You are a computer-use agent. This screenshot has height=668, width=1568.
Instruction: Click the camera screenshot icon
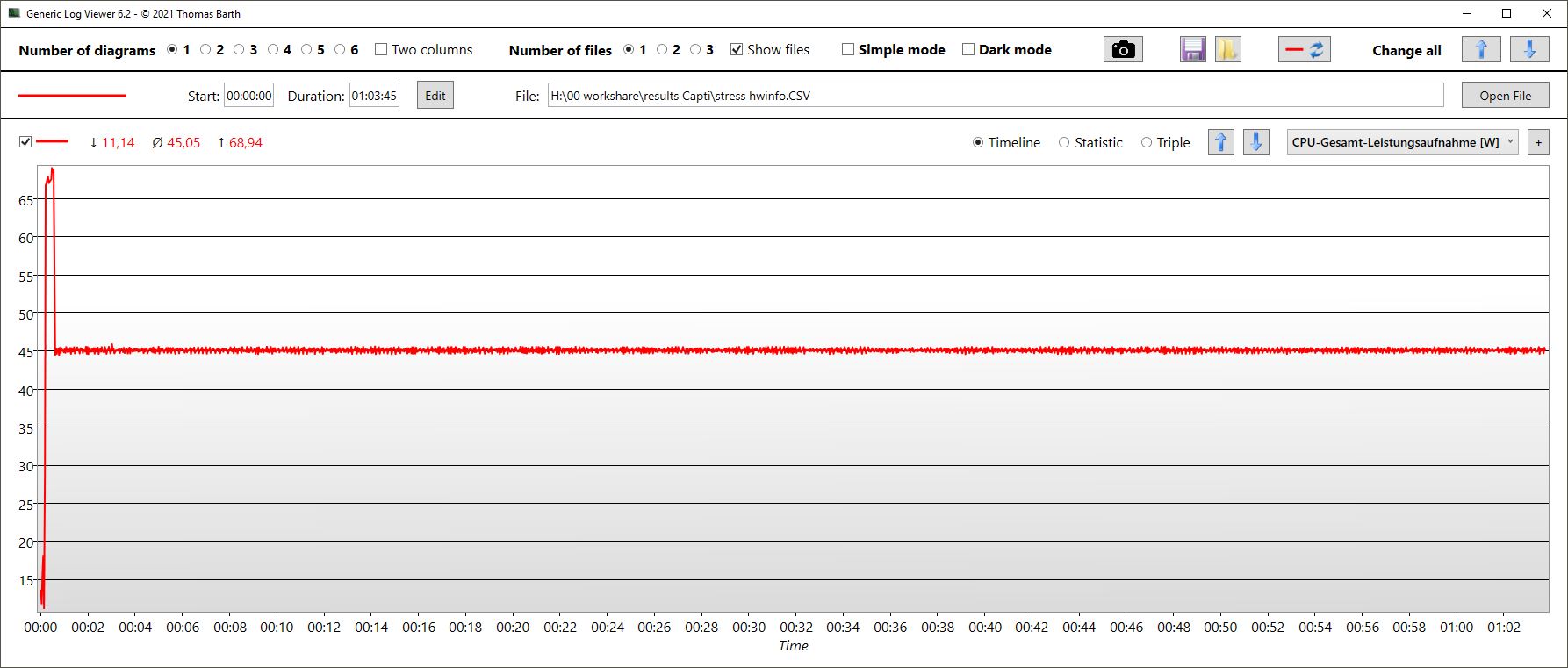click(x=1123, y=50)
